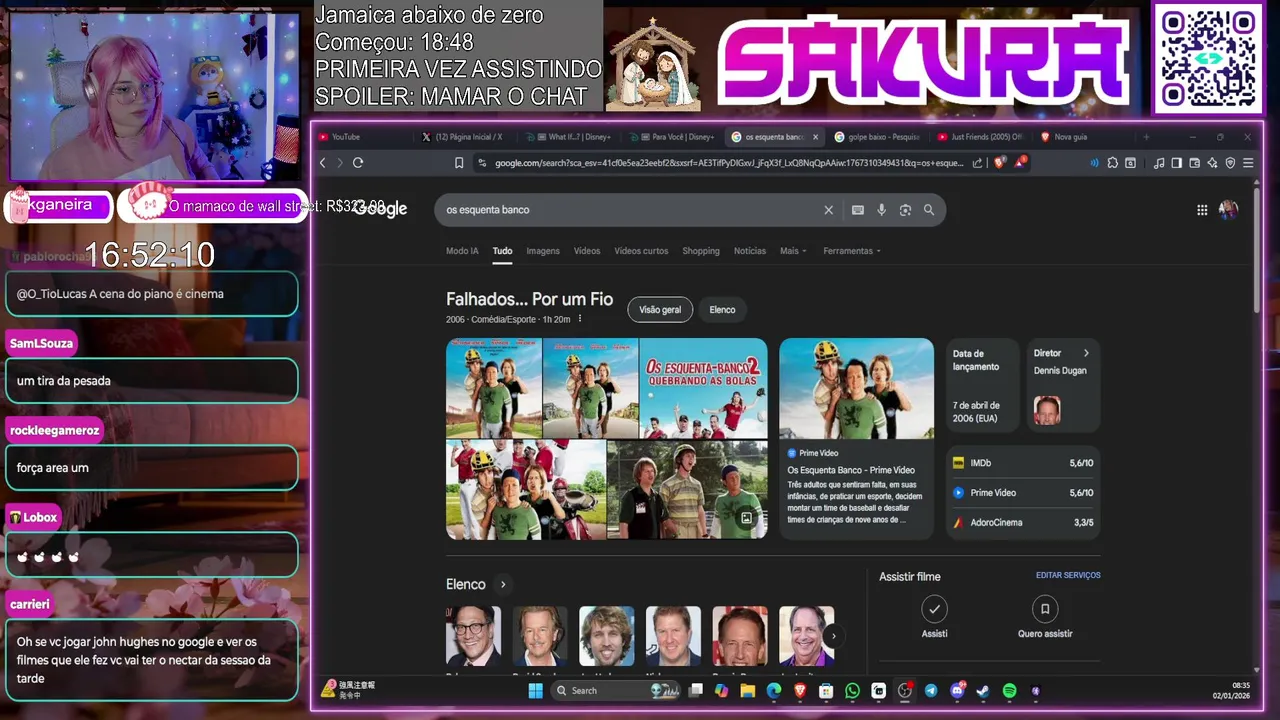Launch WhatsApp from the taskbar

(852, 690)
